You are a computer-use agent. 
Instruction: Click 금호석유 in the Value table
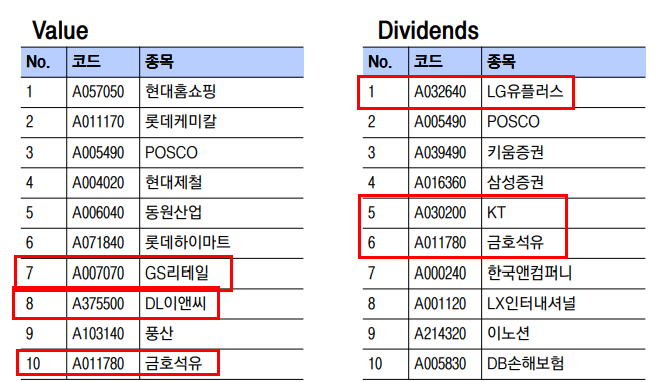174,364
